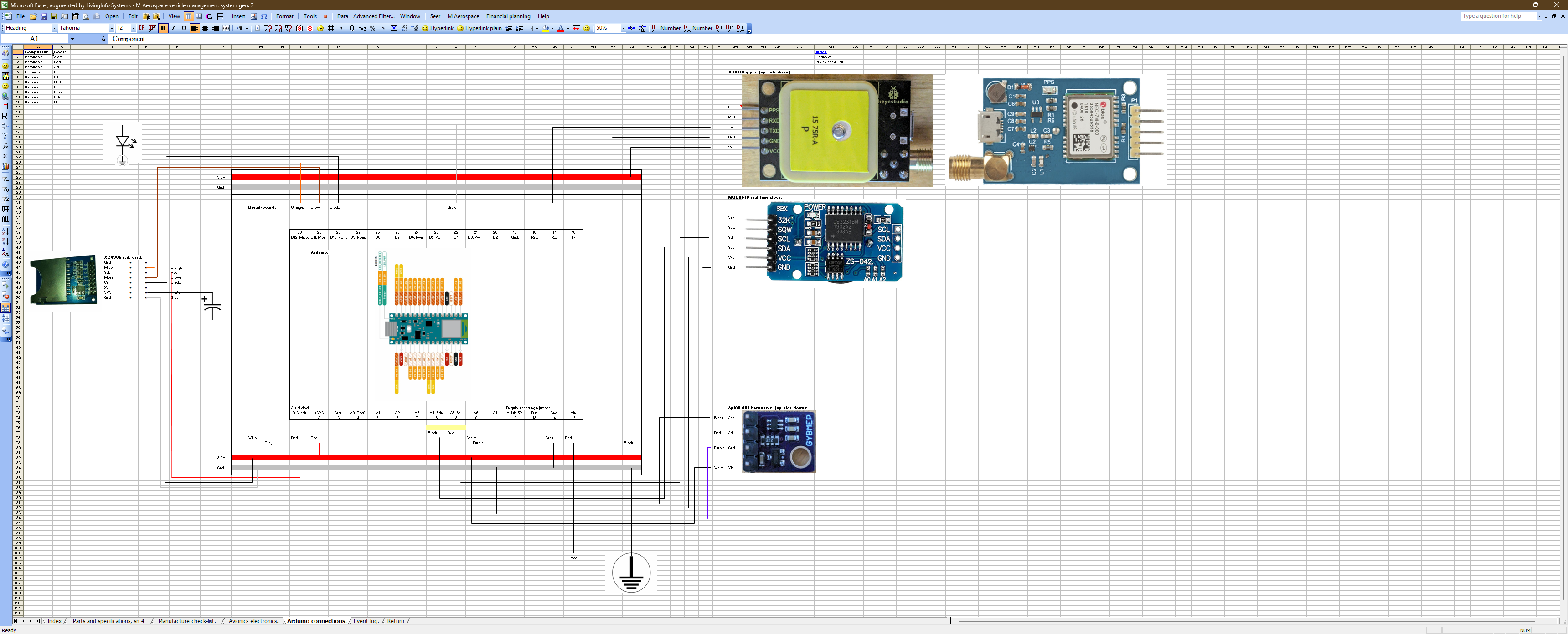The image size is (1568, 634).
Task: Toggle Italic formatting
Action: pos(174,28)
